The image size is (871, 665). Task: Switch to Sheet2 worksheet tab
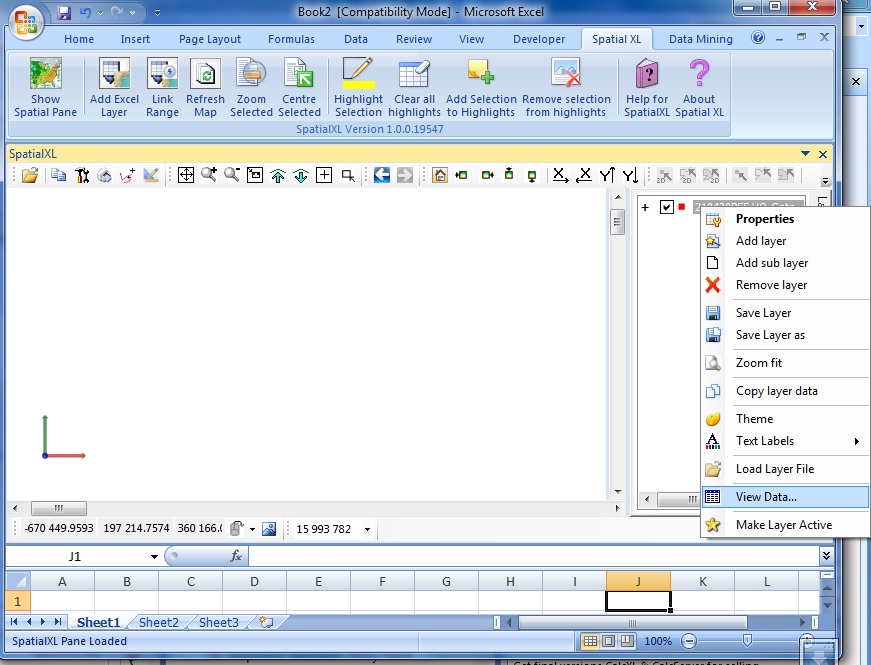[158, 622]
